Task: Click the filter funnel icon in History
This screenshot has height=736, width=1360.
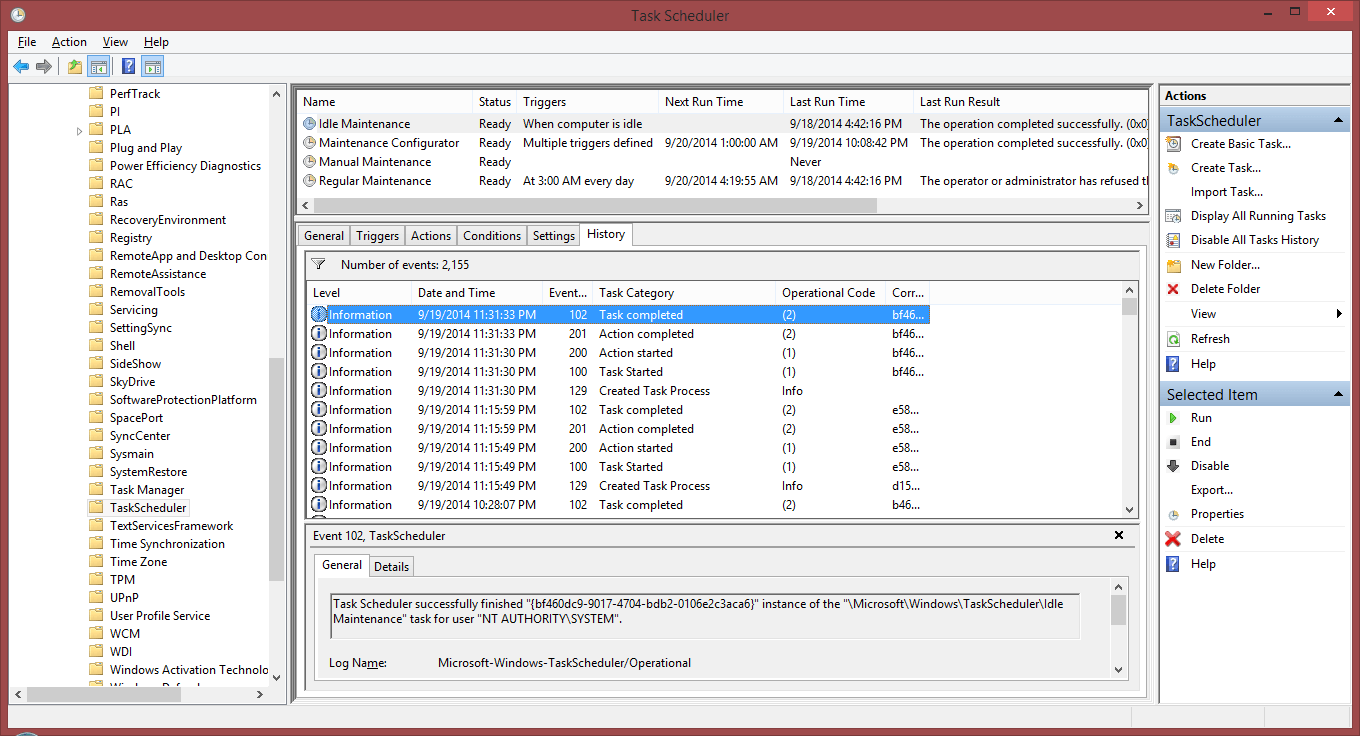Action: coord(318,265)
